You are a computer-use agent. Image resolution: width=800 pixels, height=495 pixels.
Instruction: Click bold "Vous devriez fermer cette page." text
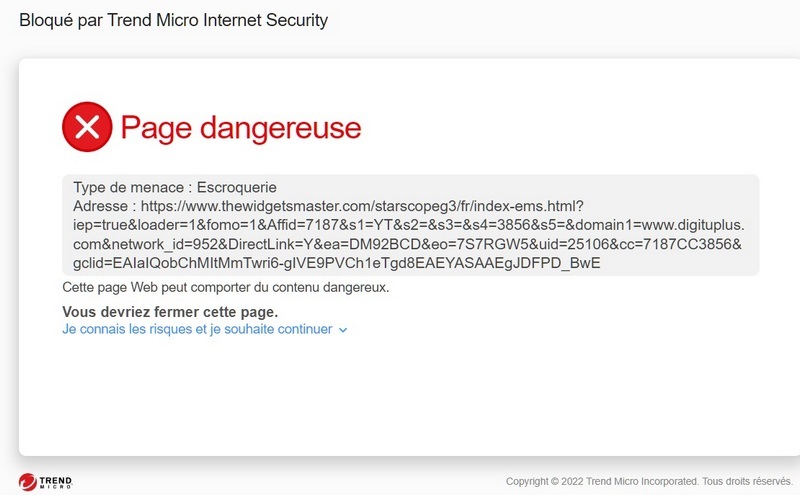point(170,312)
